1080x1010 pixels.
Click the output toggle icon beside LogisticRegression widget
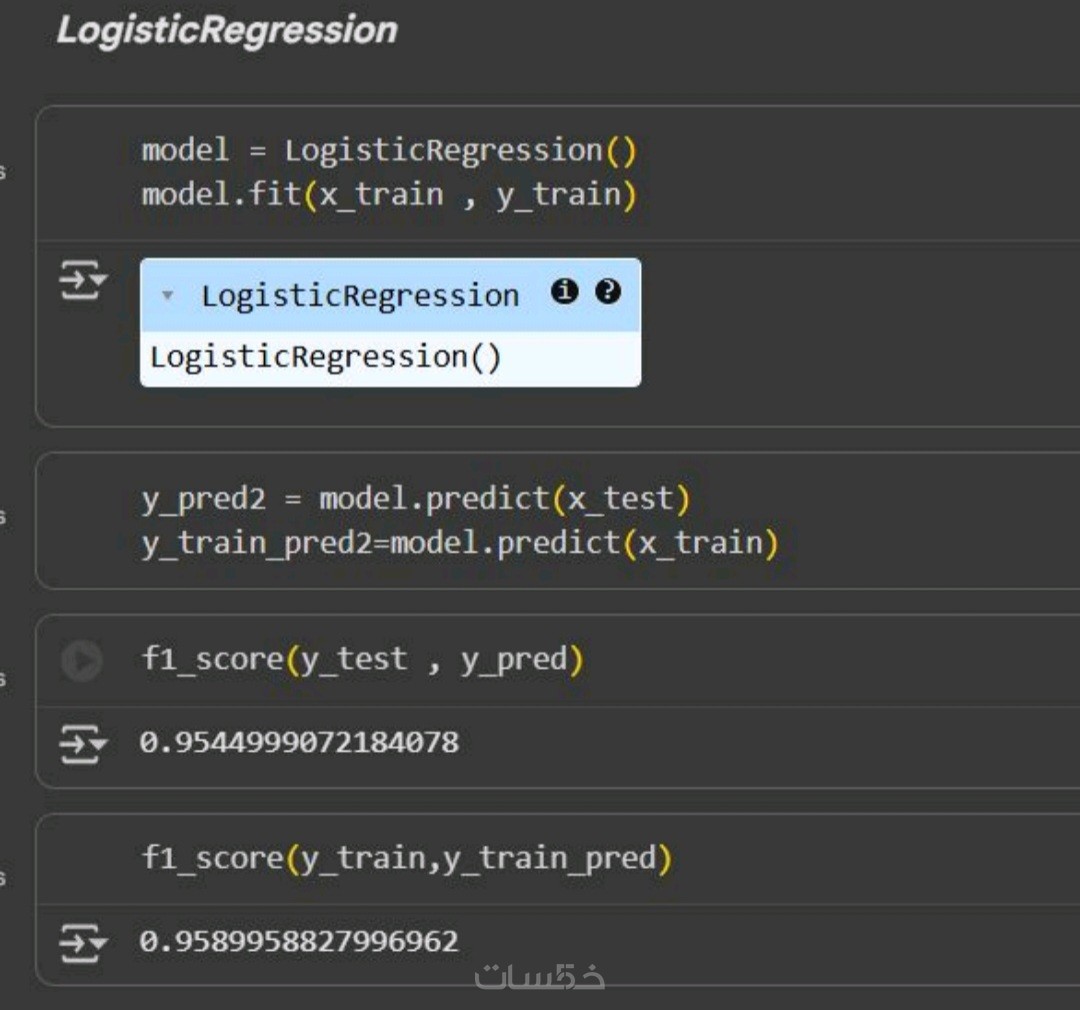click(83, 280)
